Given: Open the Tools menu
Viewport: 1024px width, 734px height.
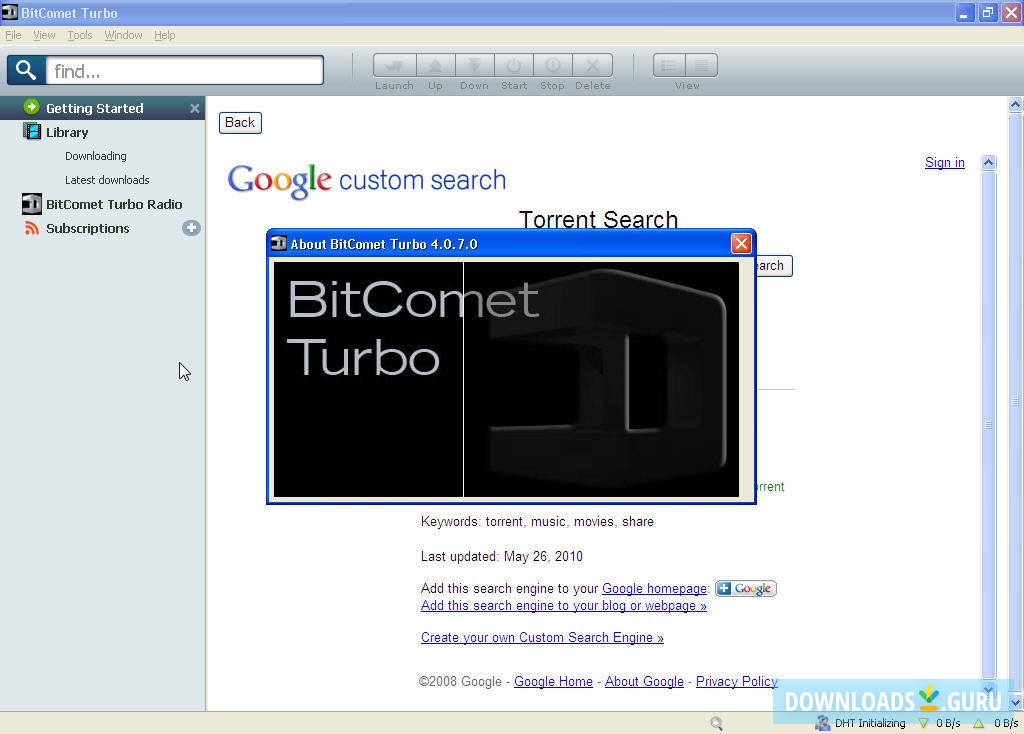Looking at the screenshot, I should tap(80, 35).
